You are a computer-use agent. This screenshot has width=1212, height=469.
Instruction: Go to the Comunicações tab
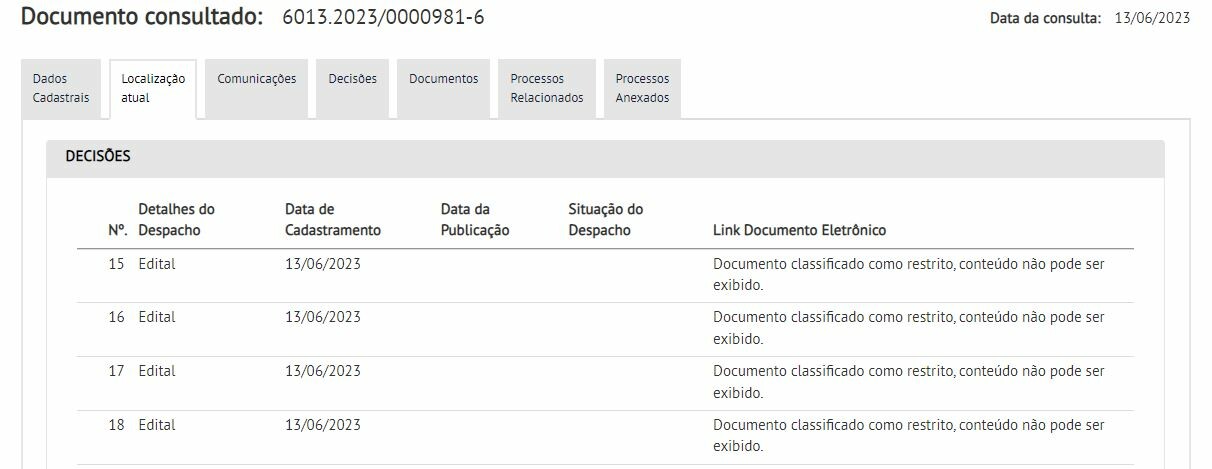click(x=257, y=79)
